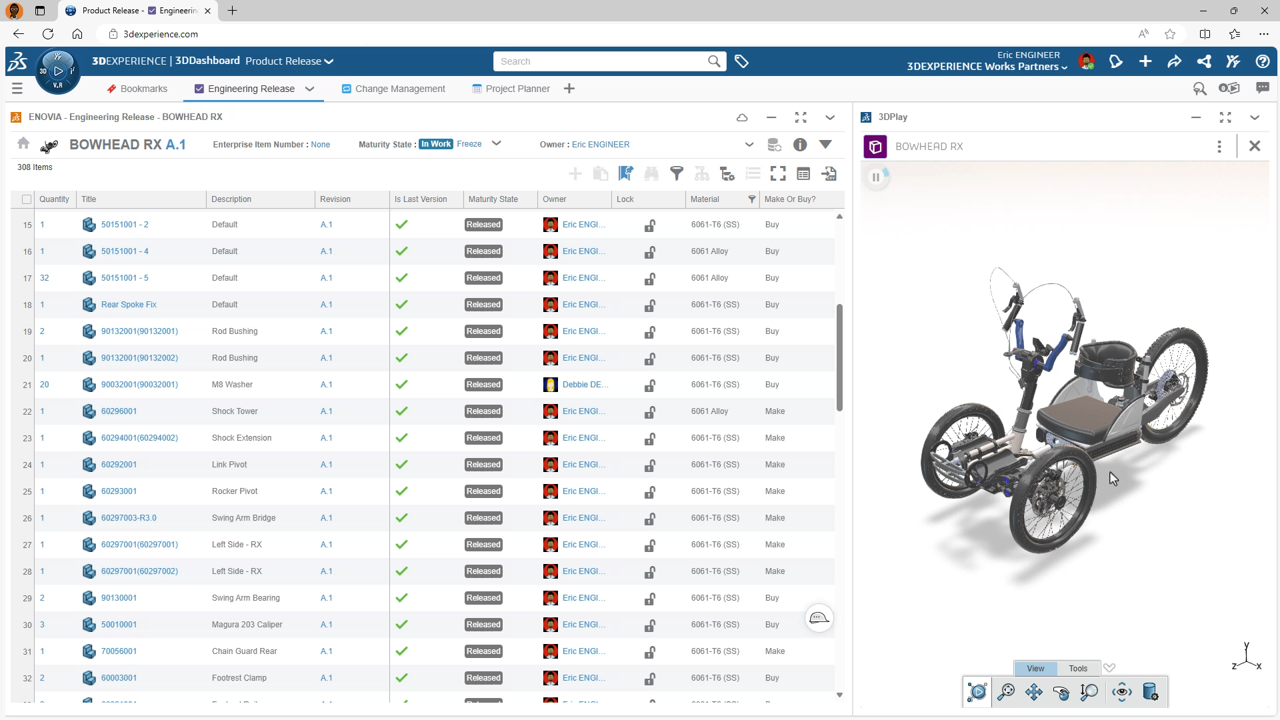Open the Maturity State dropdown arrow
The image size is (1280, 720).
(x=496, y=144)
